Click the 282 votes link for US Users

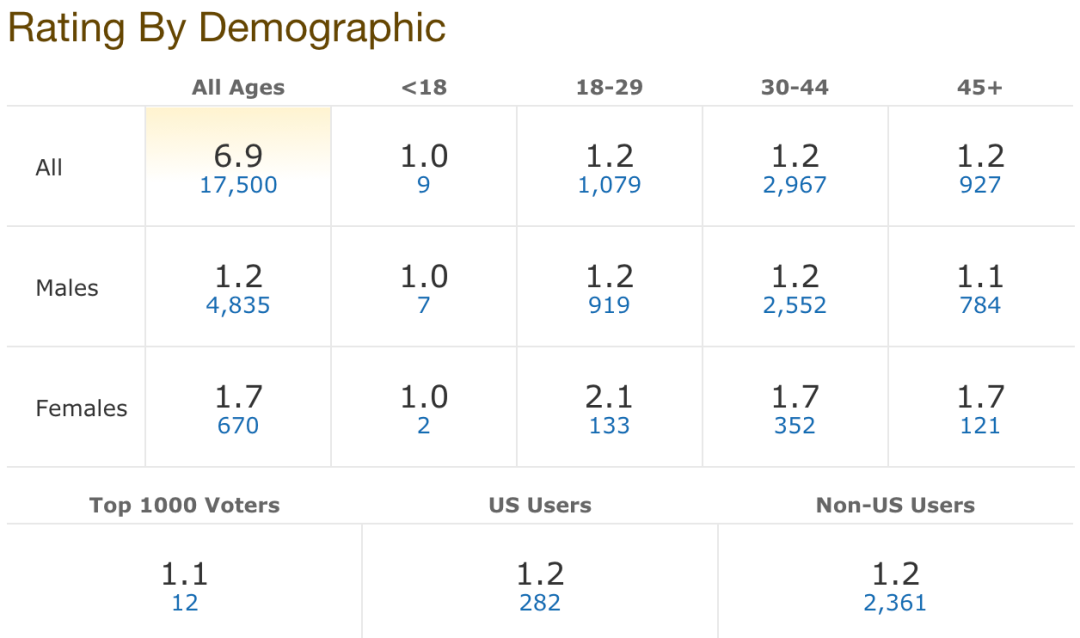point(540,603)
